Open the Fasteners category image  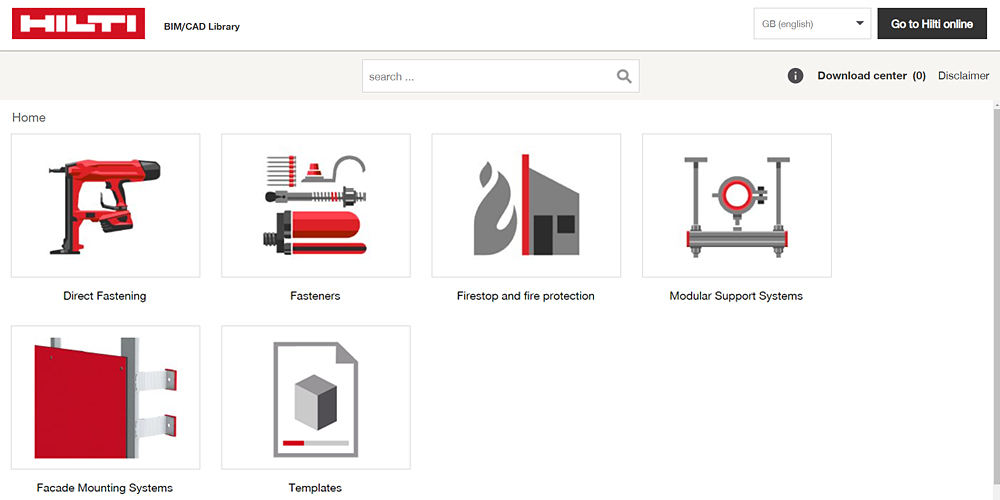pyautogui.click(x=315, y=205)
